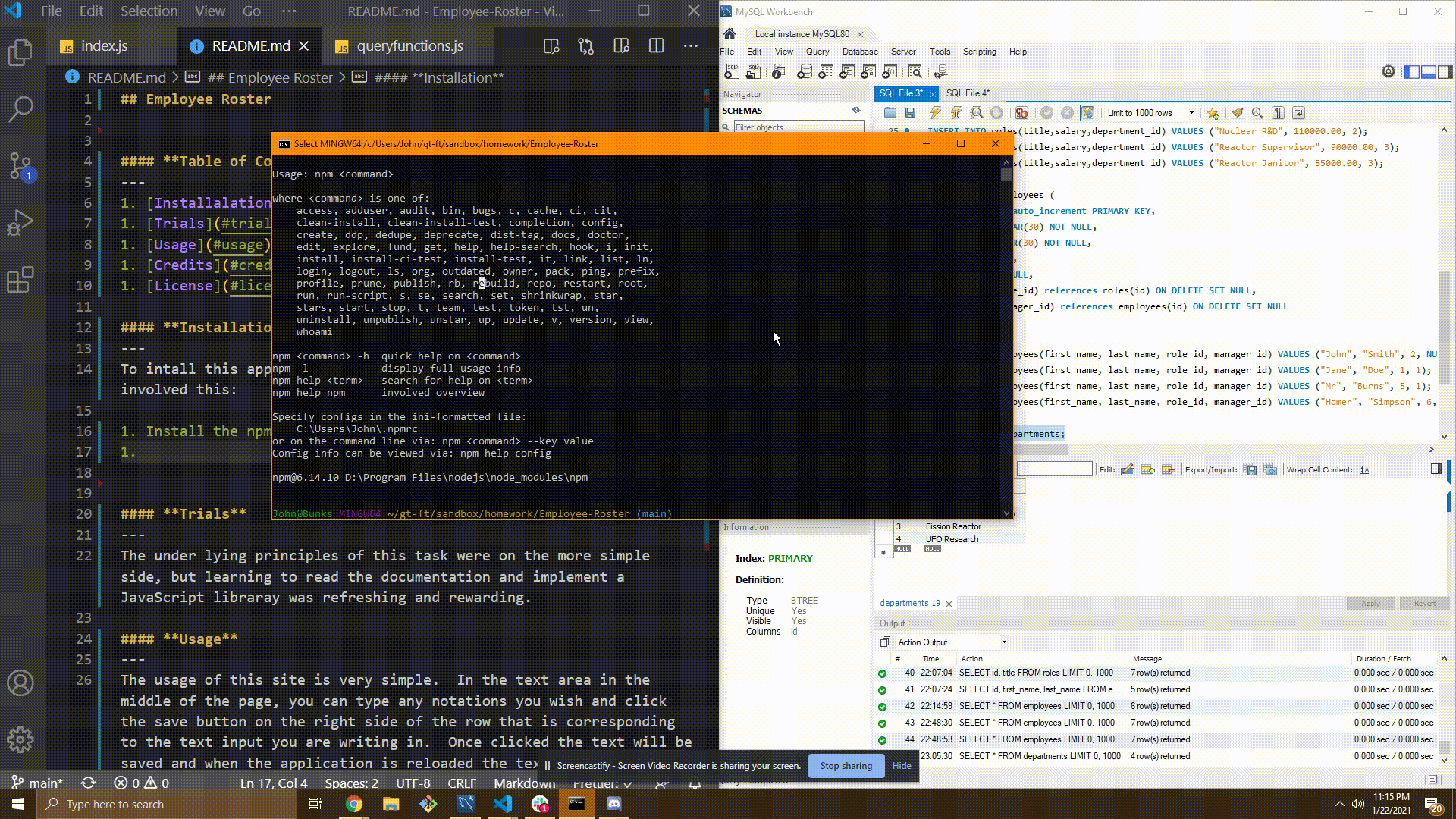Click the Wrap Cell Content toggle icon

pyautogui.click(x=1363, y=469)
